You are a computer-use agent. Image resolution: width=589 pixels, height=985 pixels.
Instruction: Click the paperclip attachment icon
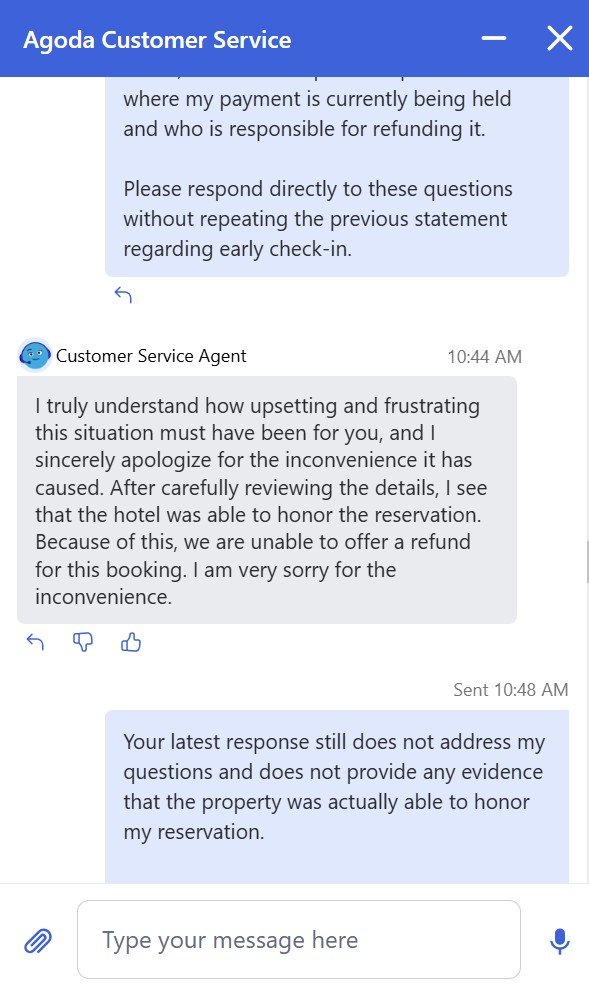click(38, 940)
